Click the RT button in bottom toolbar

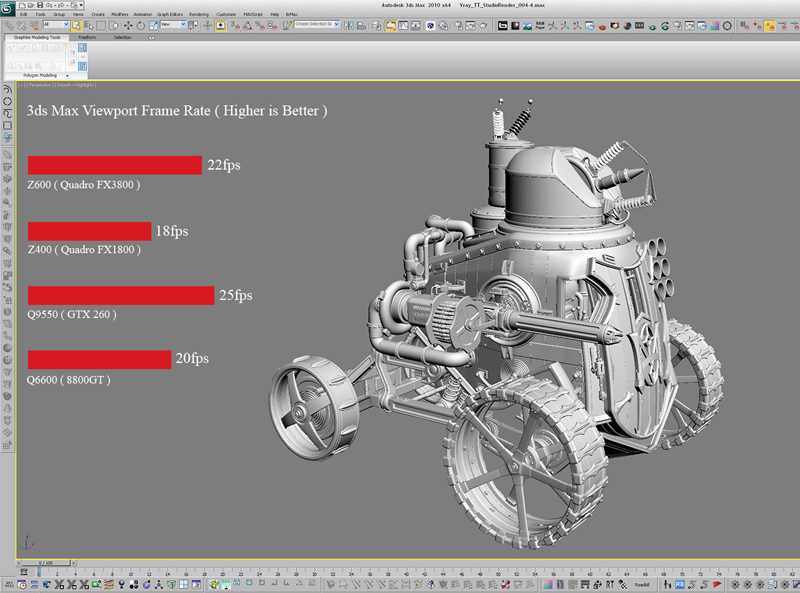(x=610, y=585)
